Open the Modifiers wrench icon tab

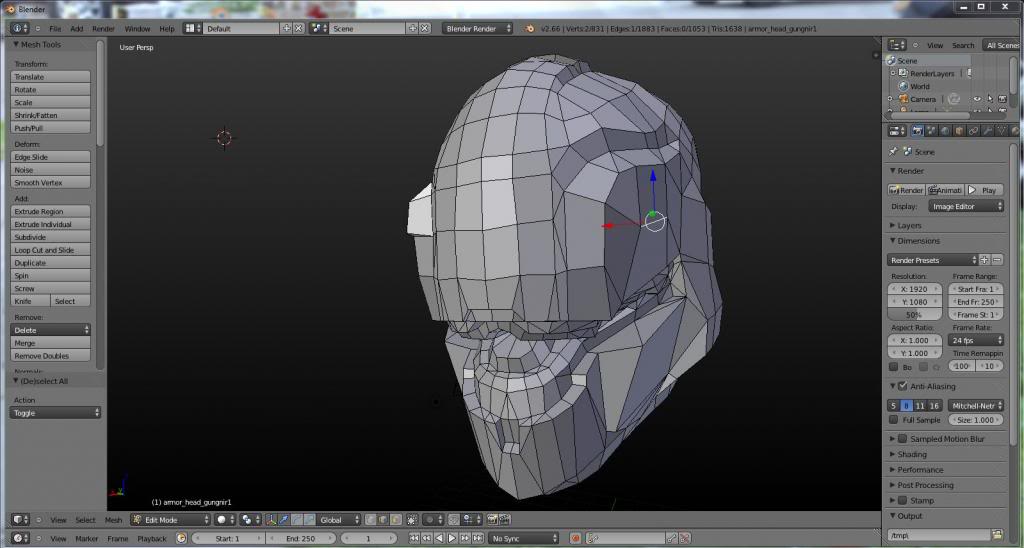coord(987,131)
